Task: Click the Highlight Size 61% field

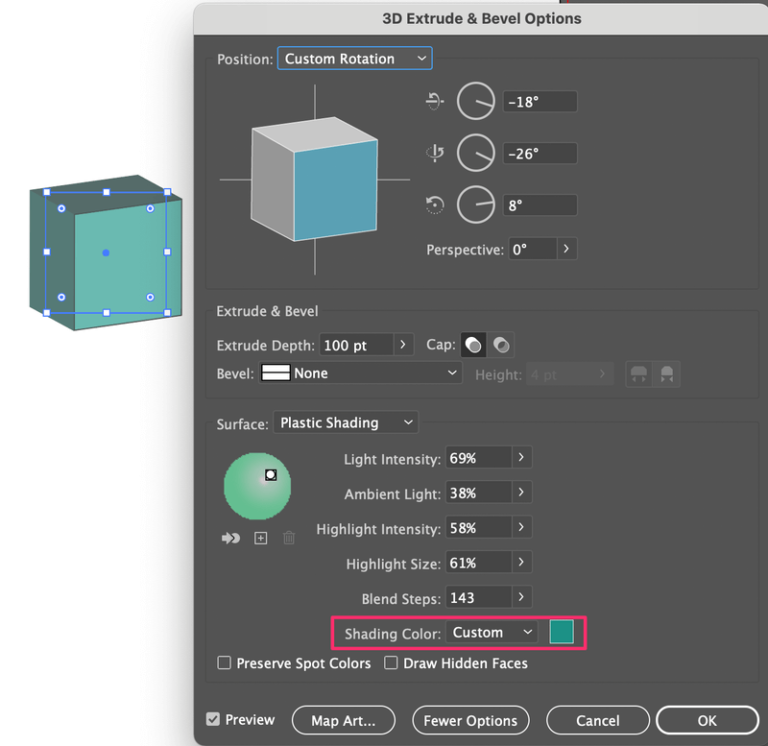Action: [479, 563]
